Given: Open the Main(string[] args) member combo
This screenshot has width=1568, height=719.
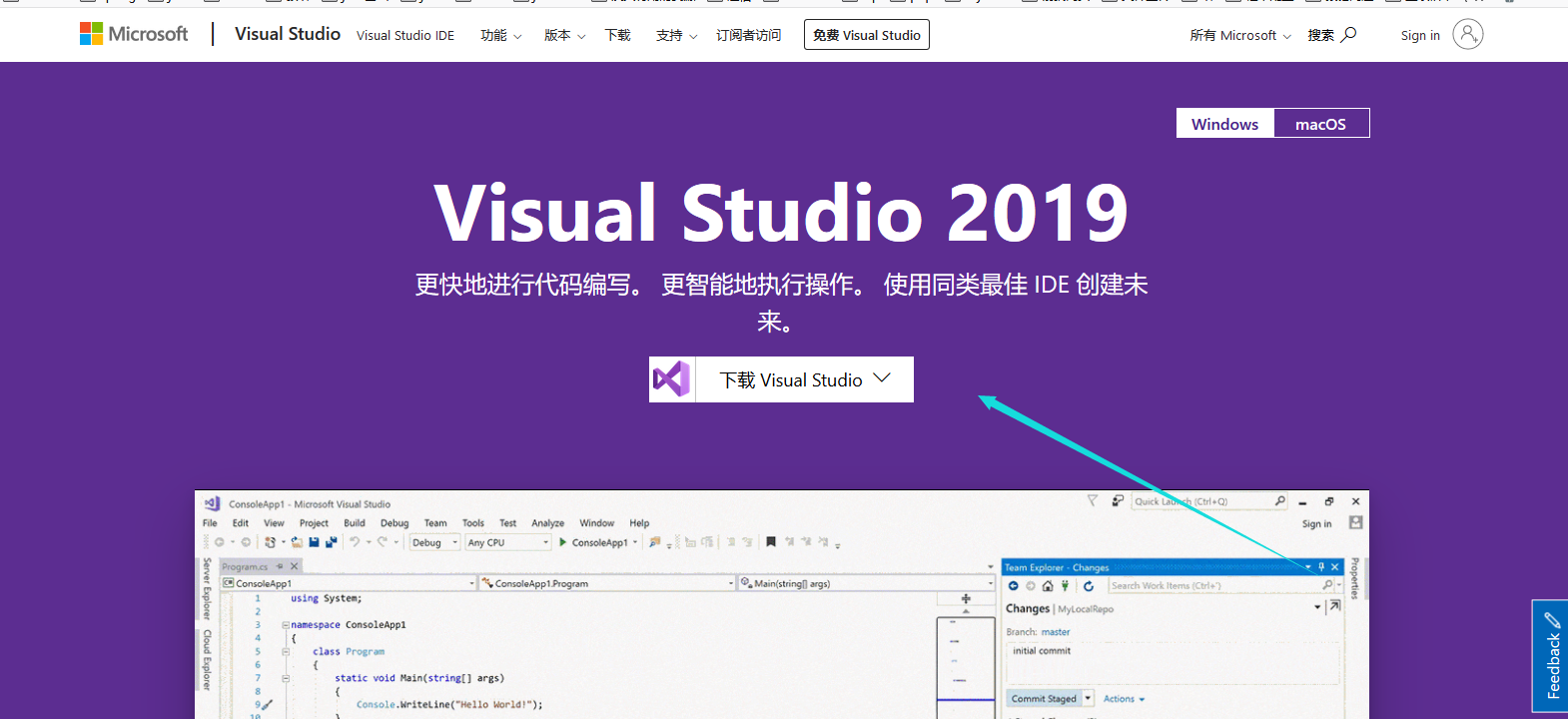Looking at the screenshot, I should [867, 583].
